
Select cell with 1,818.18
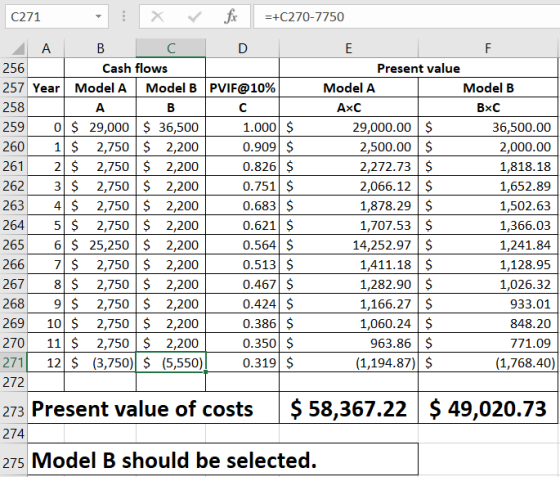[x=488, y=166]
